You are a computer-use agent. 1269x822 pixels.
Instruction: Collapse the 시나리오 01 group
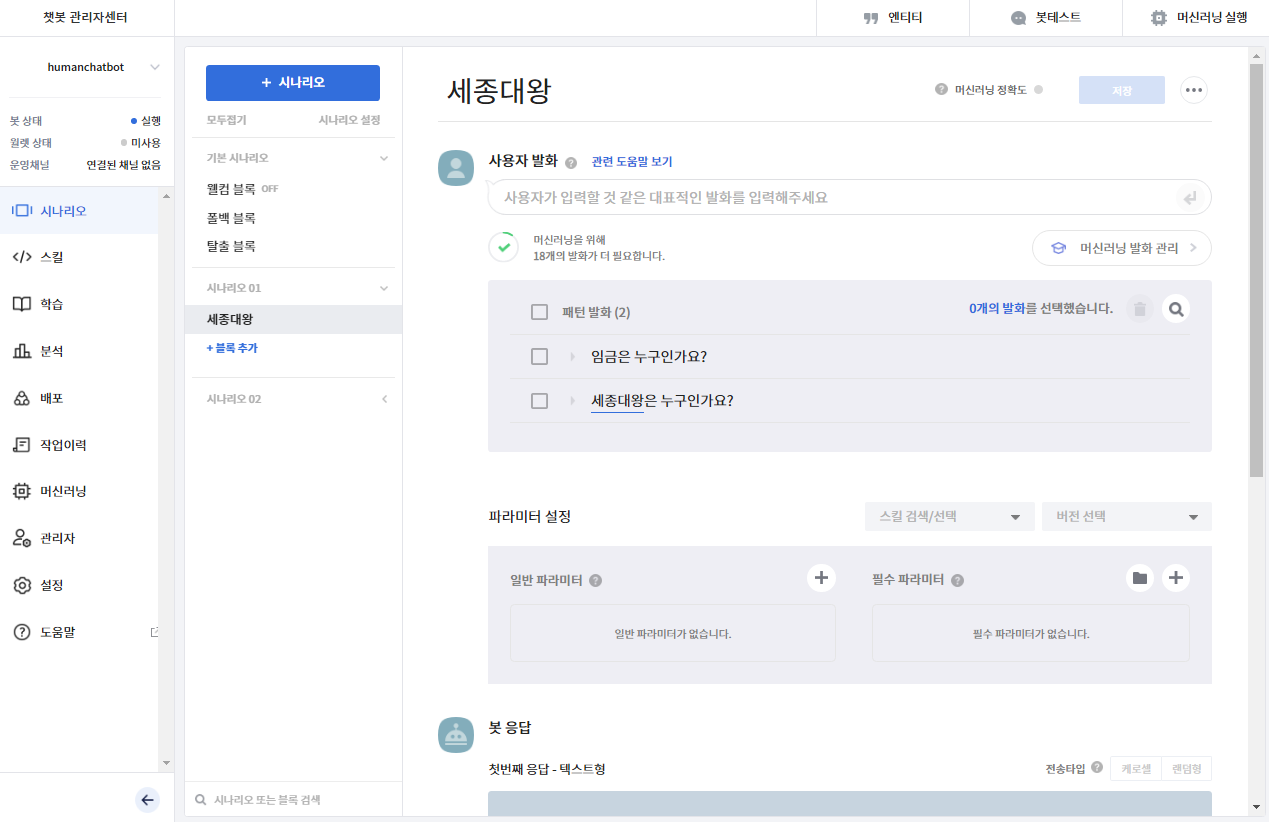(x=383, y=288)
